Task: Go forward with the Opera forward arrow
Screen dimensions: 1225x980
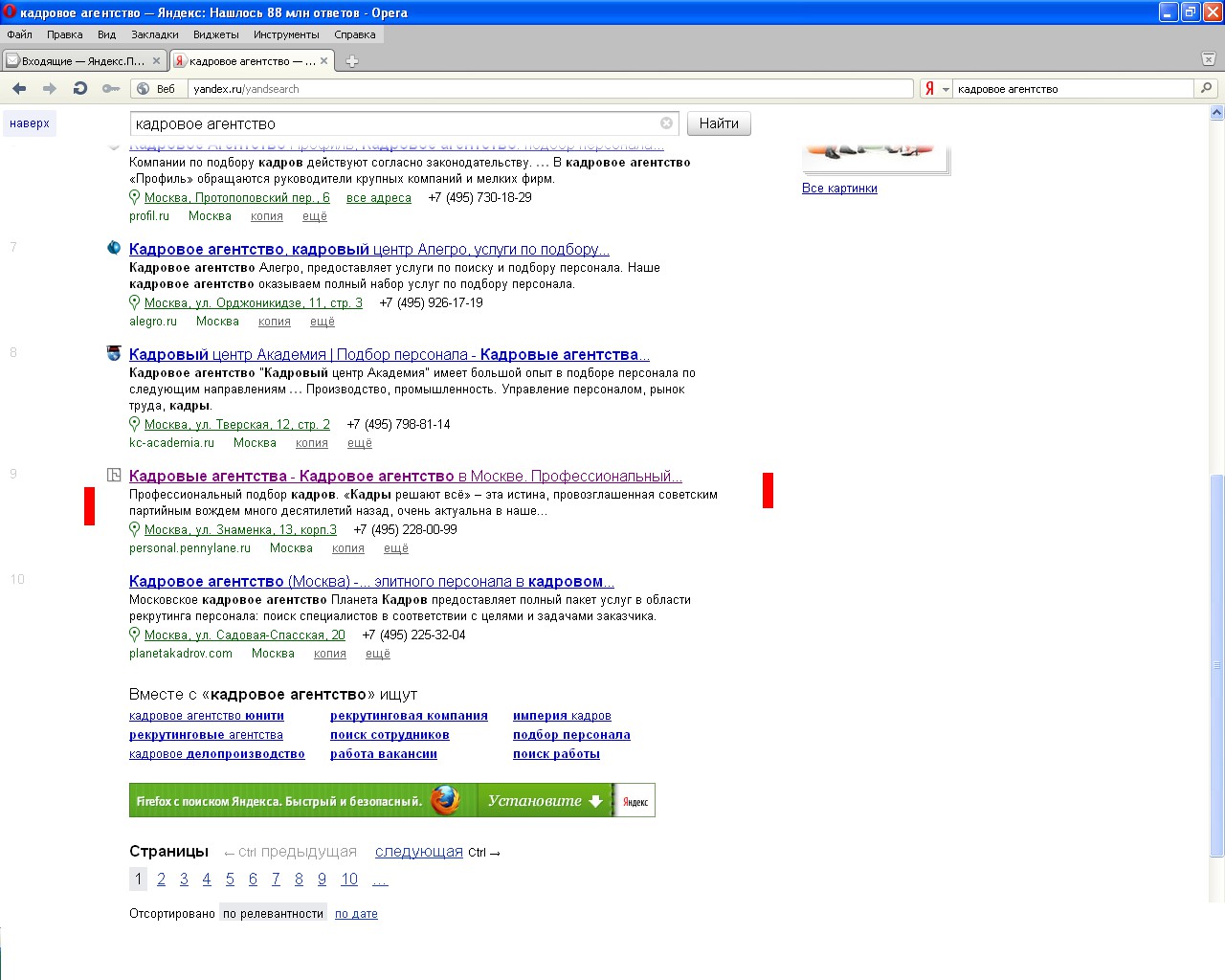Action: coord(50,88)
